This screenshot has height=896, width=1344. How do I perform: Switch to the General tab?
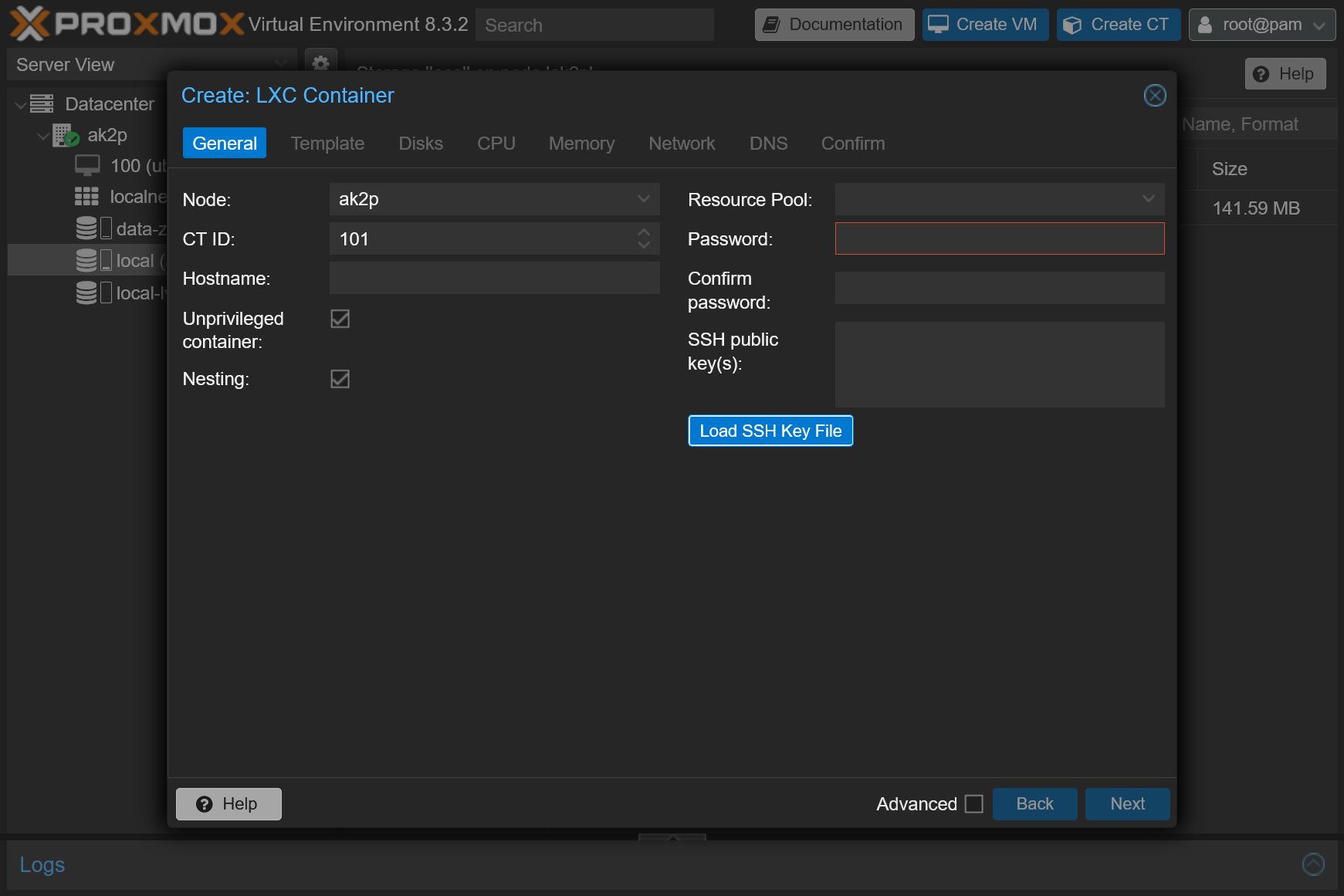(225, 144)
